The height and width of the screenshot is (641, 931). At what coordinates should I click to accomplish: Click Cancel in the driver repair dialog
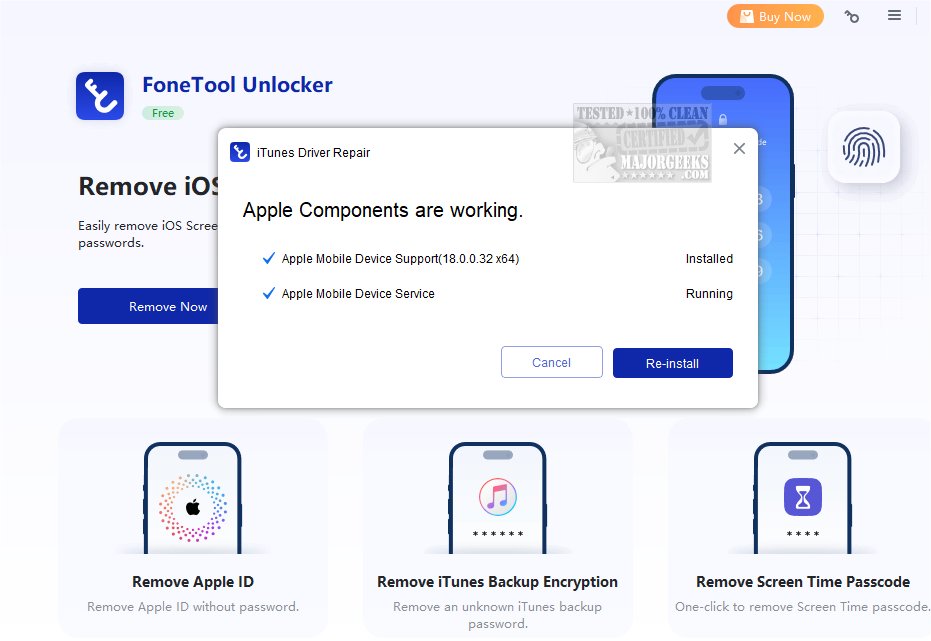[x=552, y=362]
